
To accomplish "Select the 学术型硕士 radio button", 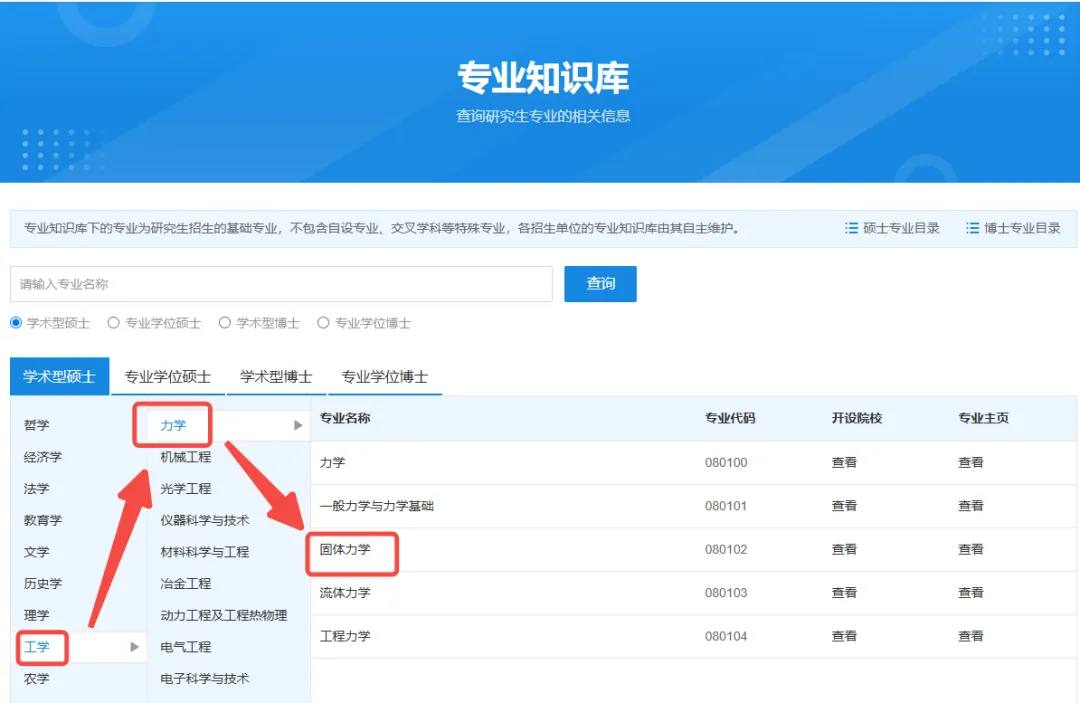I will click(x=16, y=323).
